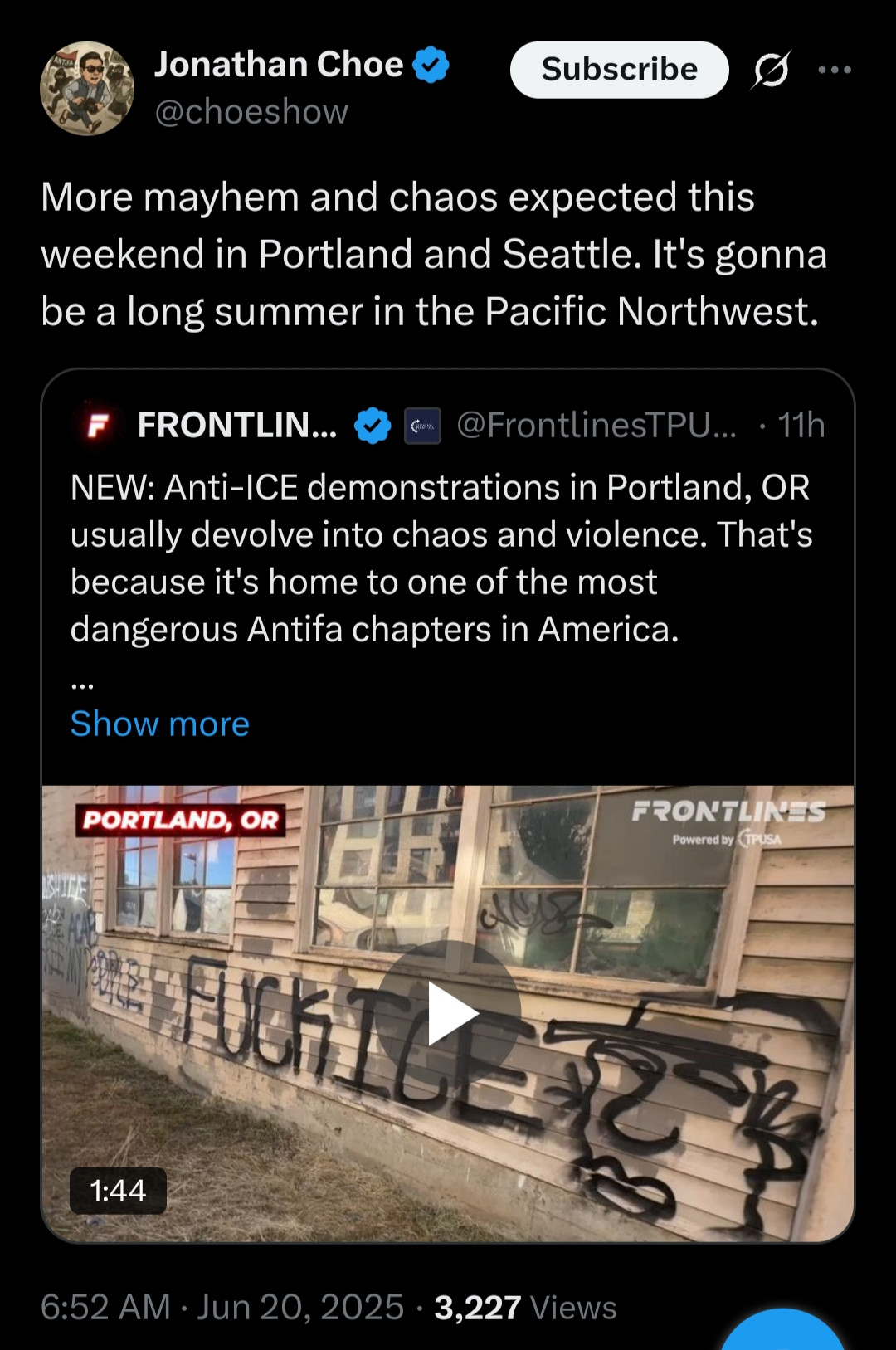
Task: Click the affiliate badge beside FRONTLINES name
Action: coord(422,426)
